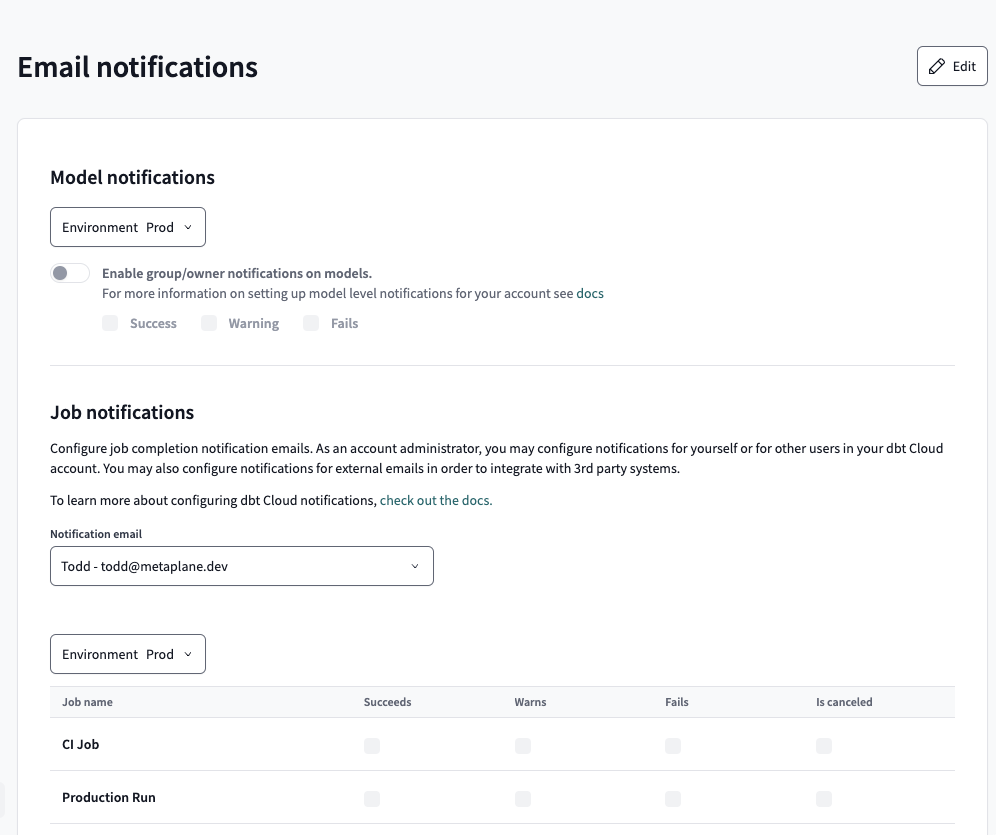Check CI Job Fails checkbox
The width and height of the screenshot is (996, 835).
pyautogui.click(x=673, y=745)
